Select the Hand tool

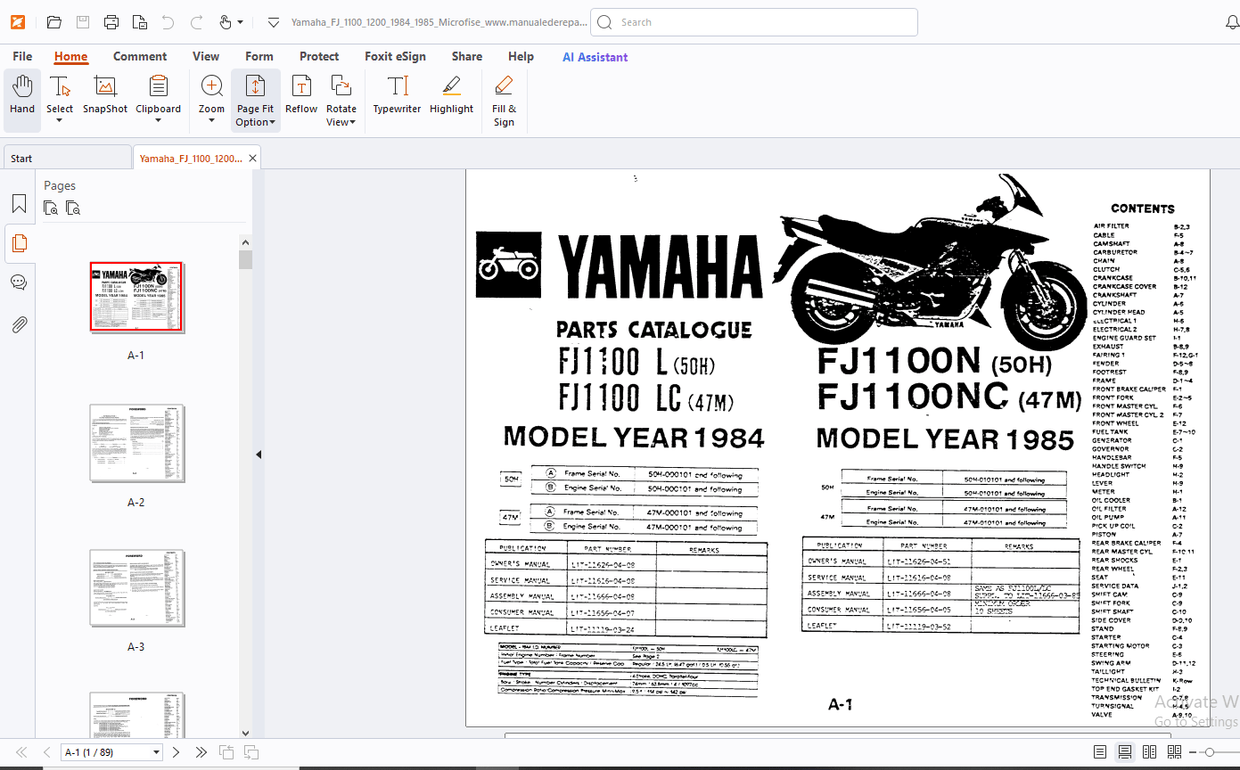(21, 95)
